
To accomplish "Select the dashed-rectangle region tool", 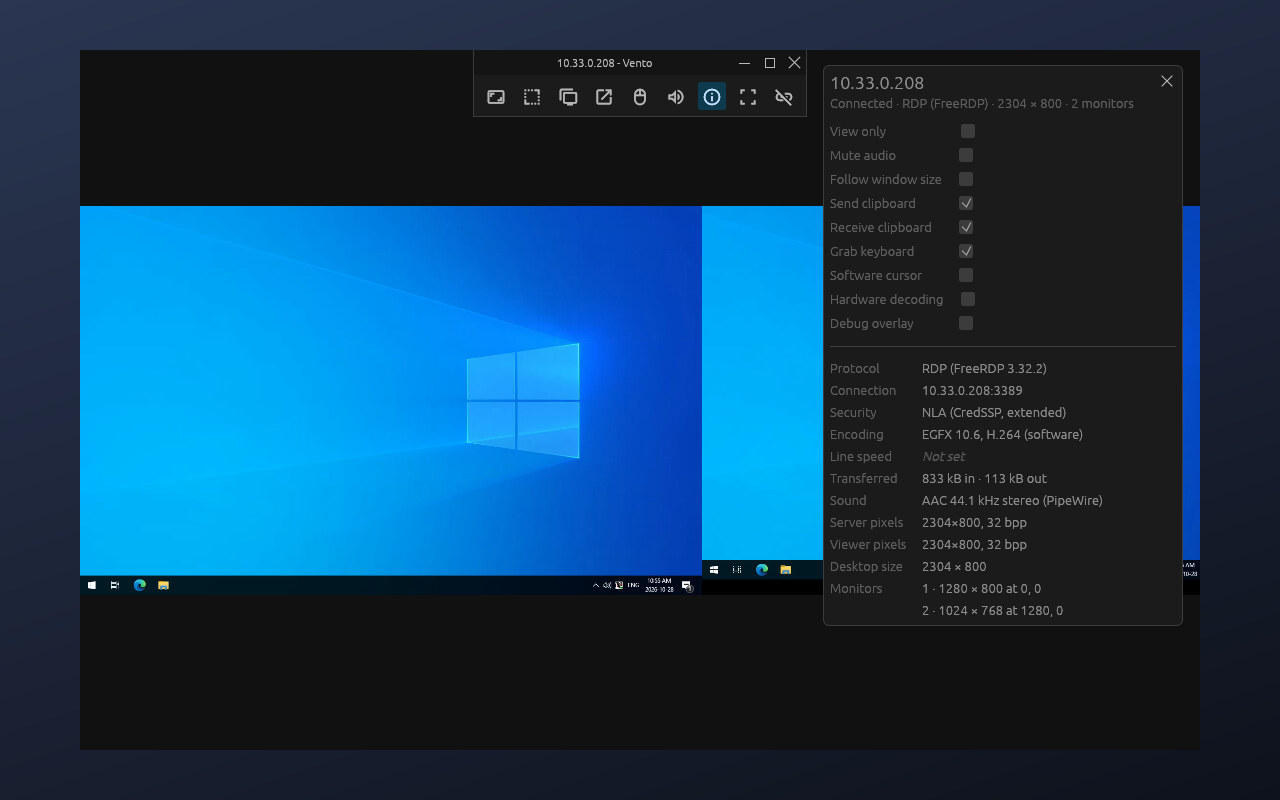I will (x=532, y=97).
